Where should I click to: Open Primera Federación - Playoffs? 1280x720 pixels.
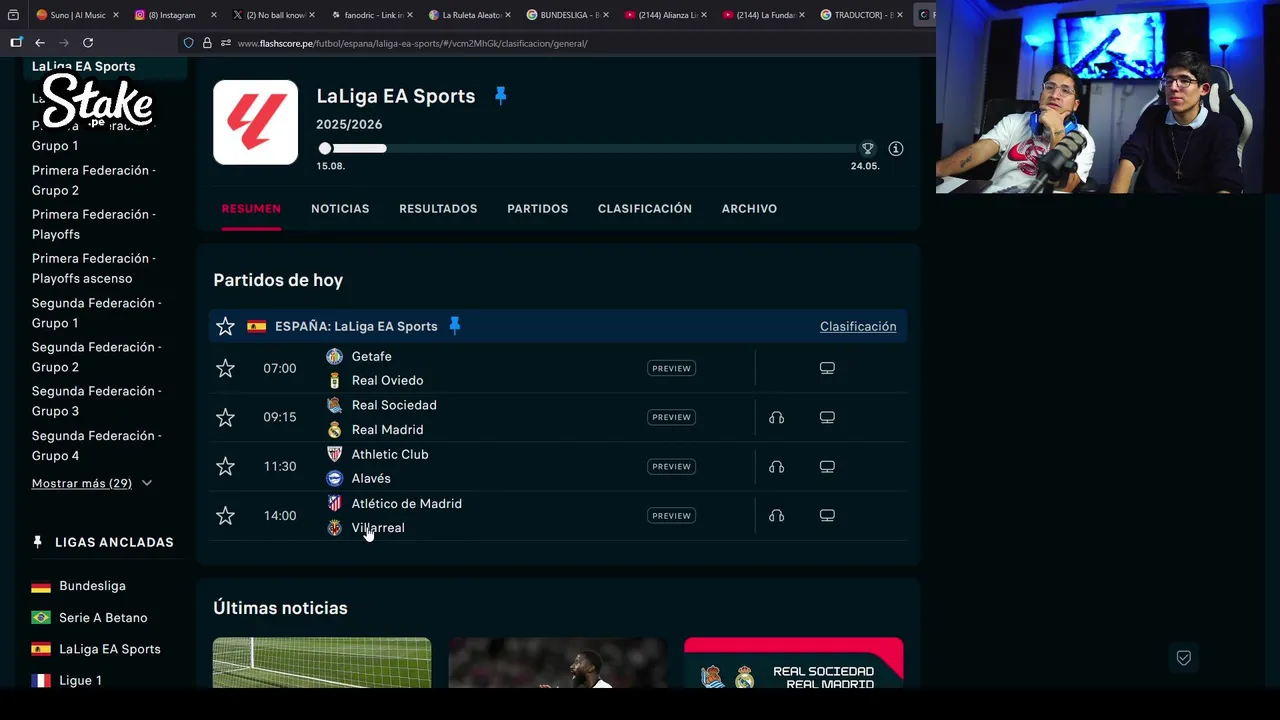[x=94, y=224]
